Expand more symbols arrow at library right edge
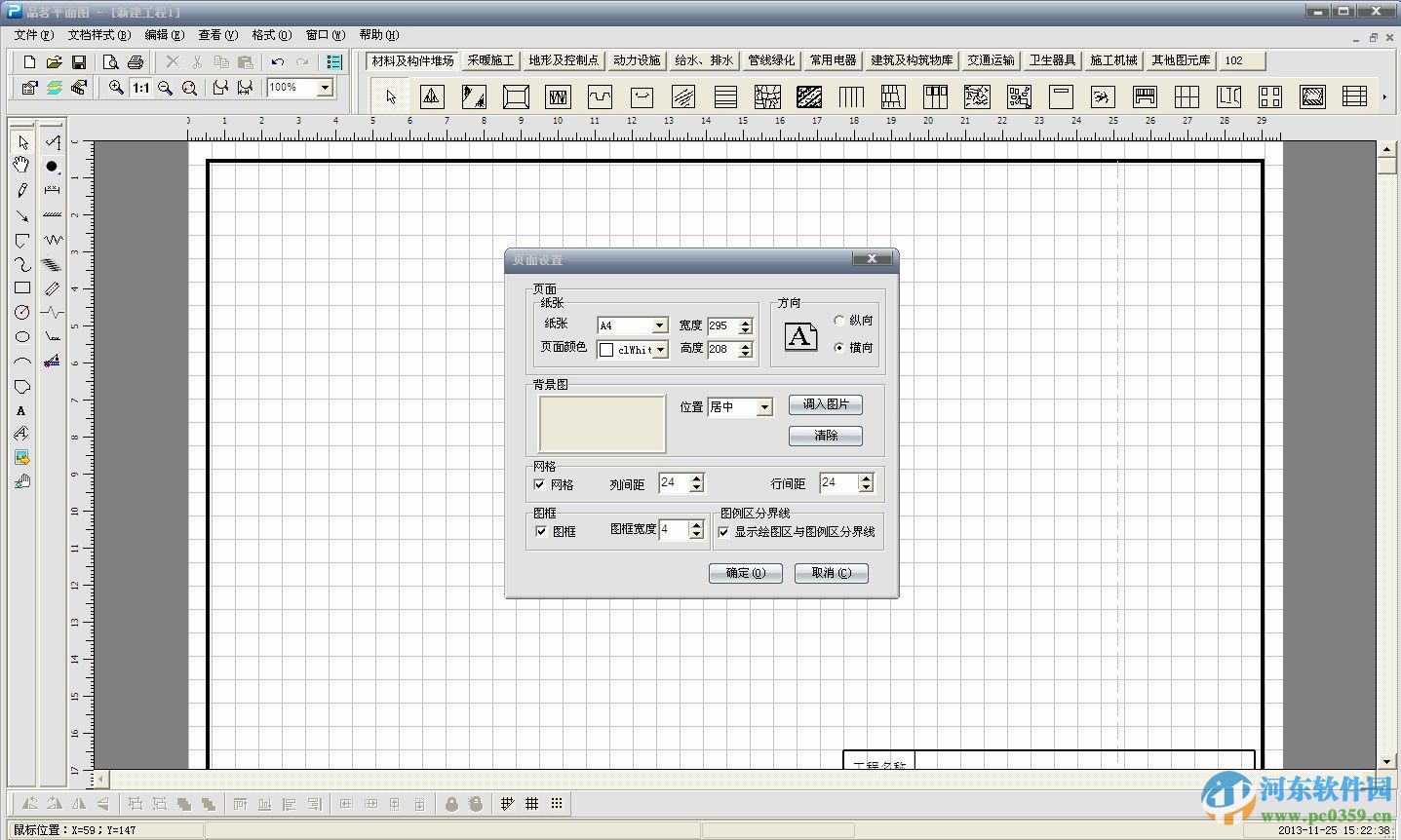 click(1384, 96)
